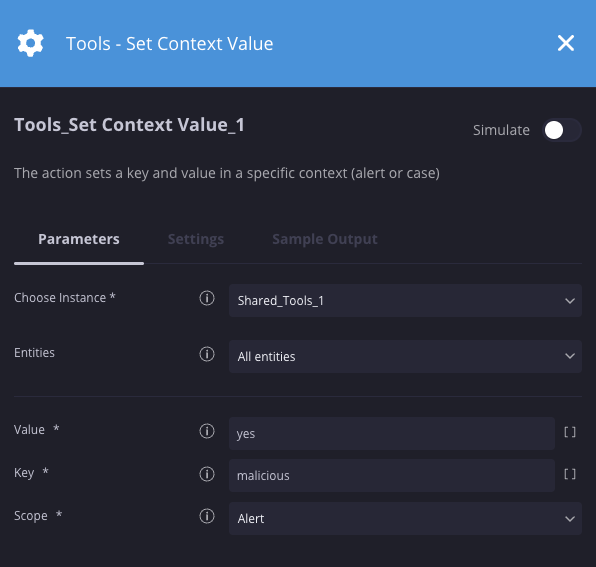This screenshot has width=596, height=567.
Task: View info icon for Scope parameter
Action: coord(207,516)
